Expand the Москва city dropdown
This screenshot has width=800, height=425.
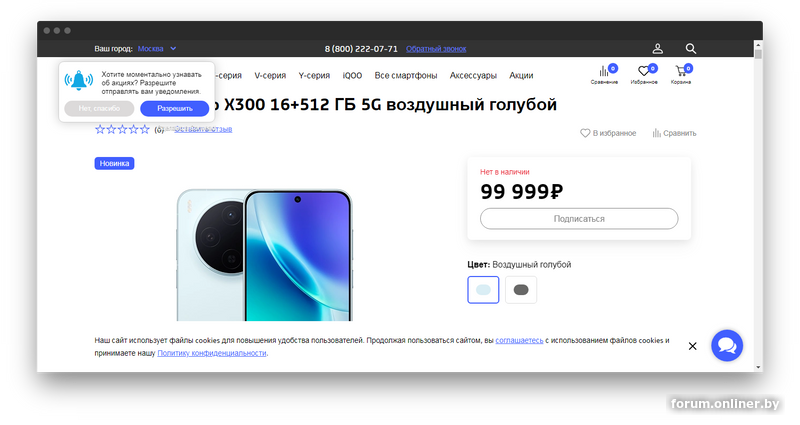[x=157, y=48]
